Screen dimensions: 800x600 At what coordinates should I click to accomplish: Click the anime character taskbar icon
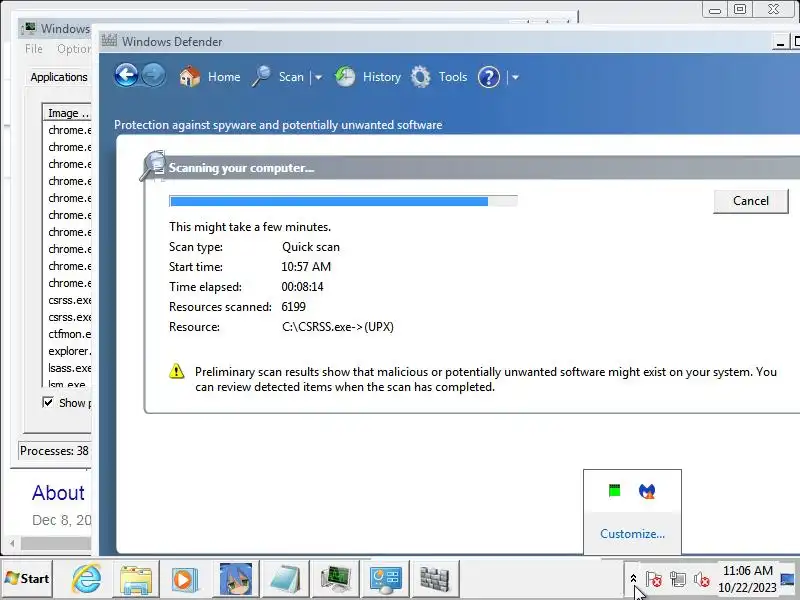point(235,579)
